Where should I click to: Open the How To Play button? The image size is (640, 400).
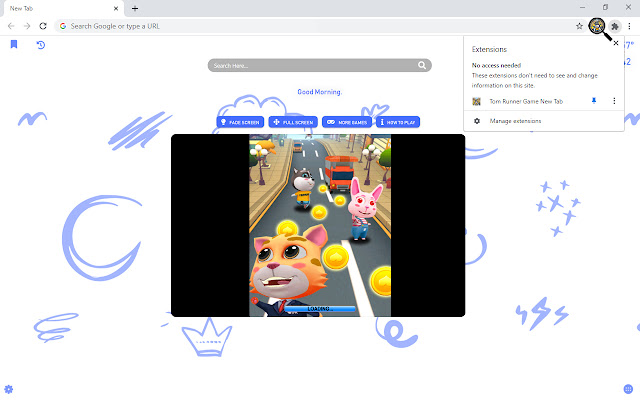pos(398,122)
